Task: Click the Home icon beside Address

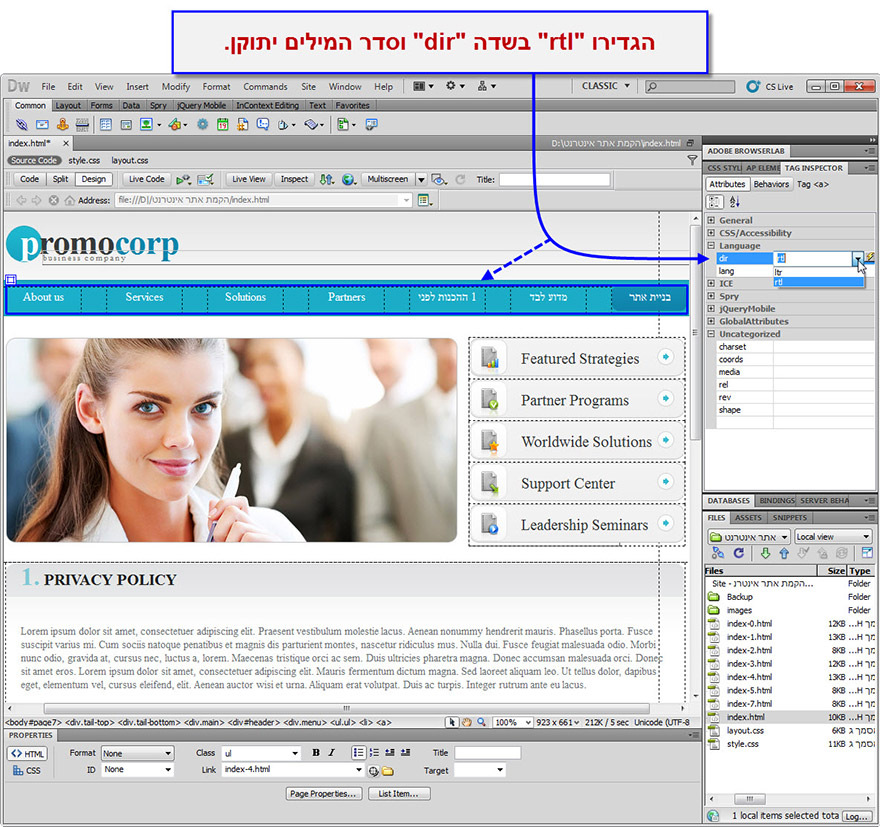Action: pos(70,200)
